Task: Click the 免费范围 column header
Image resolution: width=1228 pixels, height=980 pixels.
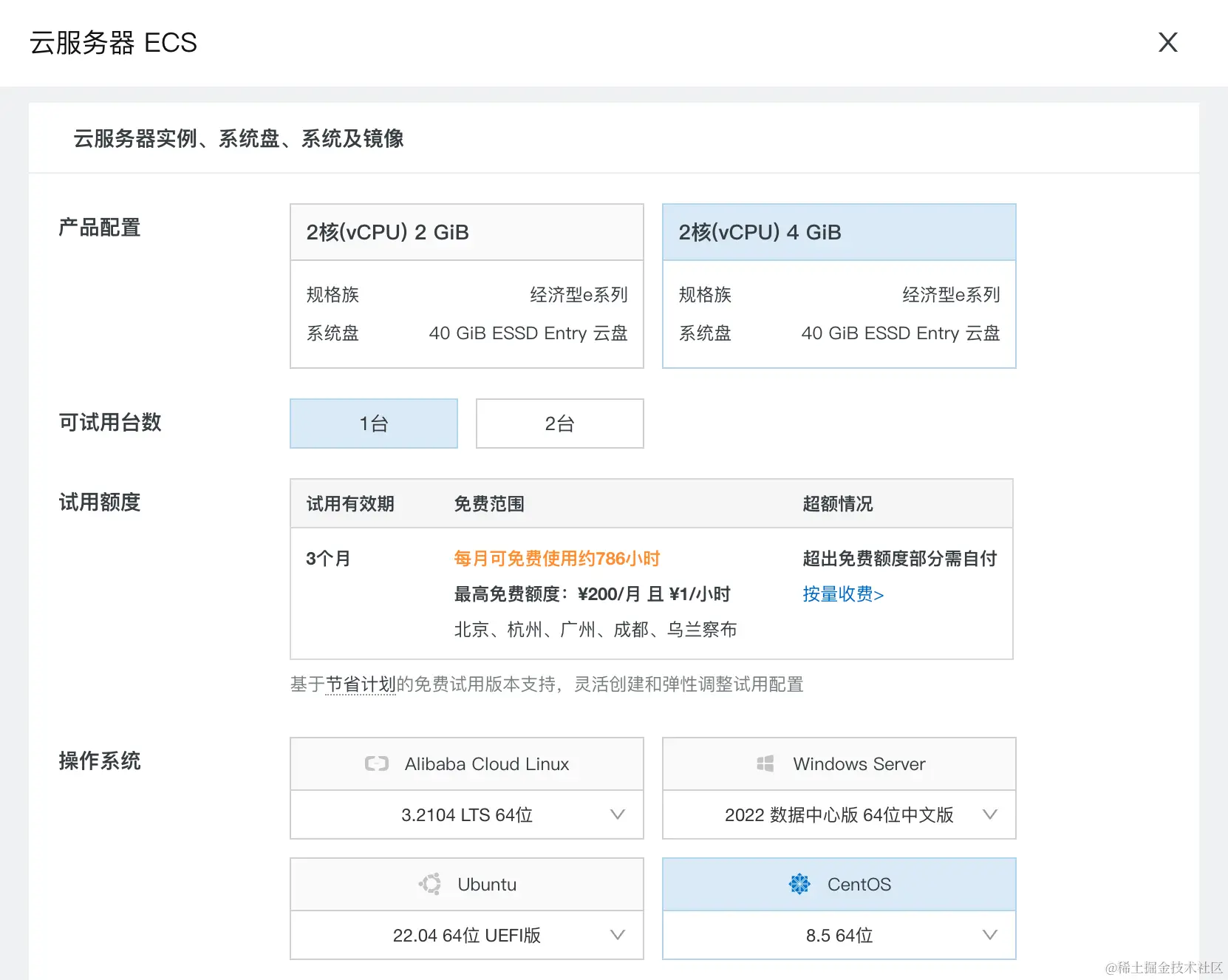Action: (x=489, y=504)
